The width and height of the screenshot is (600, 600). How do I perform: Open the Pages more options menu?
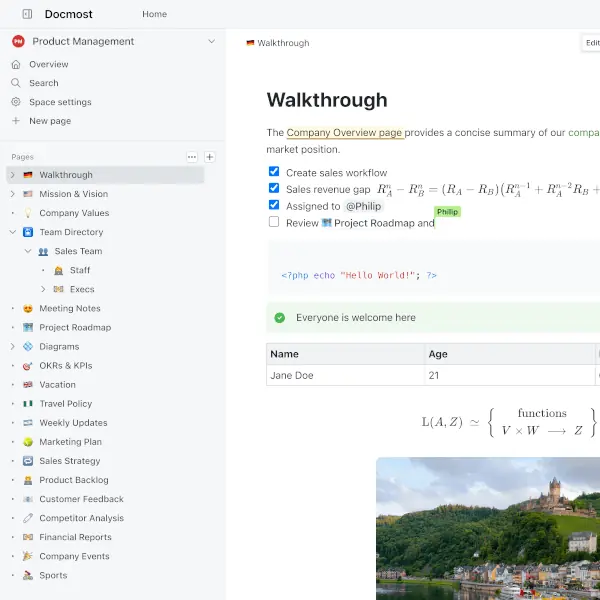[192, 157]
